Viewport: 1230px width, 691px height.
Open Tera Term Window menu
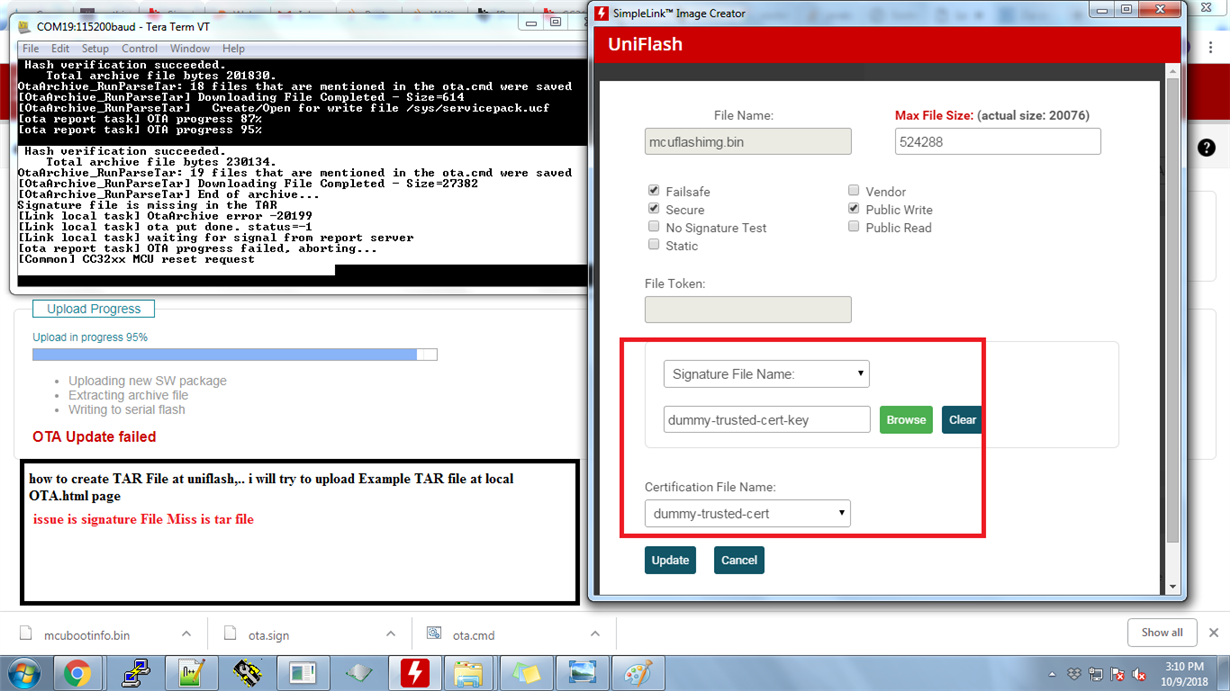tap(190, 48)
